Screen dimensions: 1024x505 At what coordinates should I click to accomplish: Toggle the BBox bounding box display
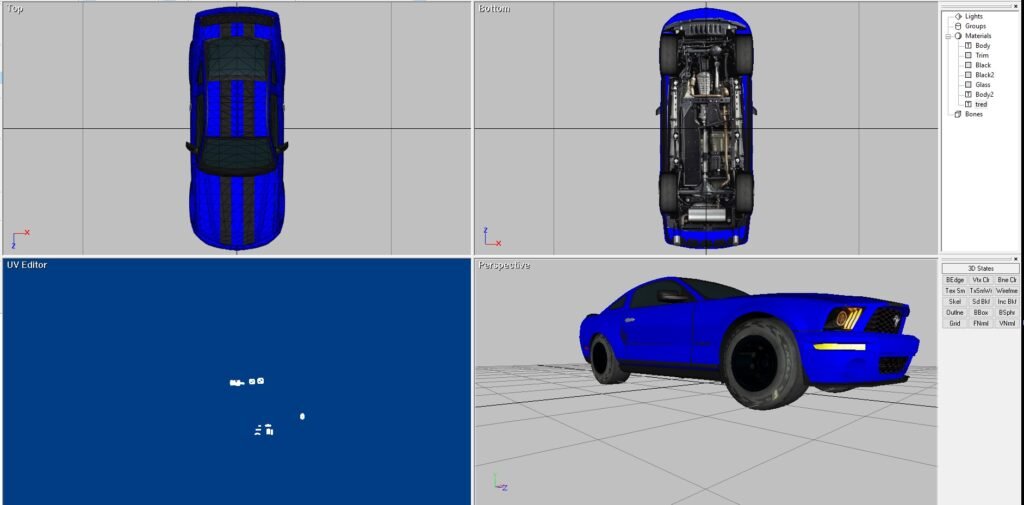(980, 312)
